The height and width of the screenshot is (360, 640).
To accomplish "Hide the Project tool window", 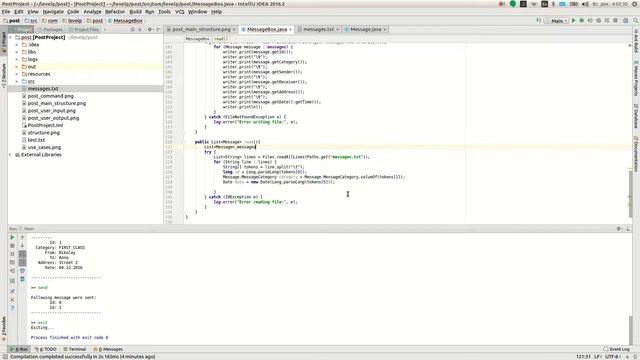I will [x=158, y=29].
